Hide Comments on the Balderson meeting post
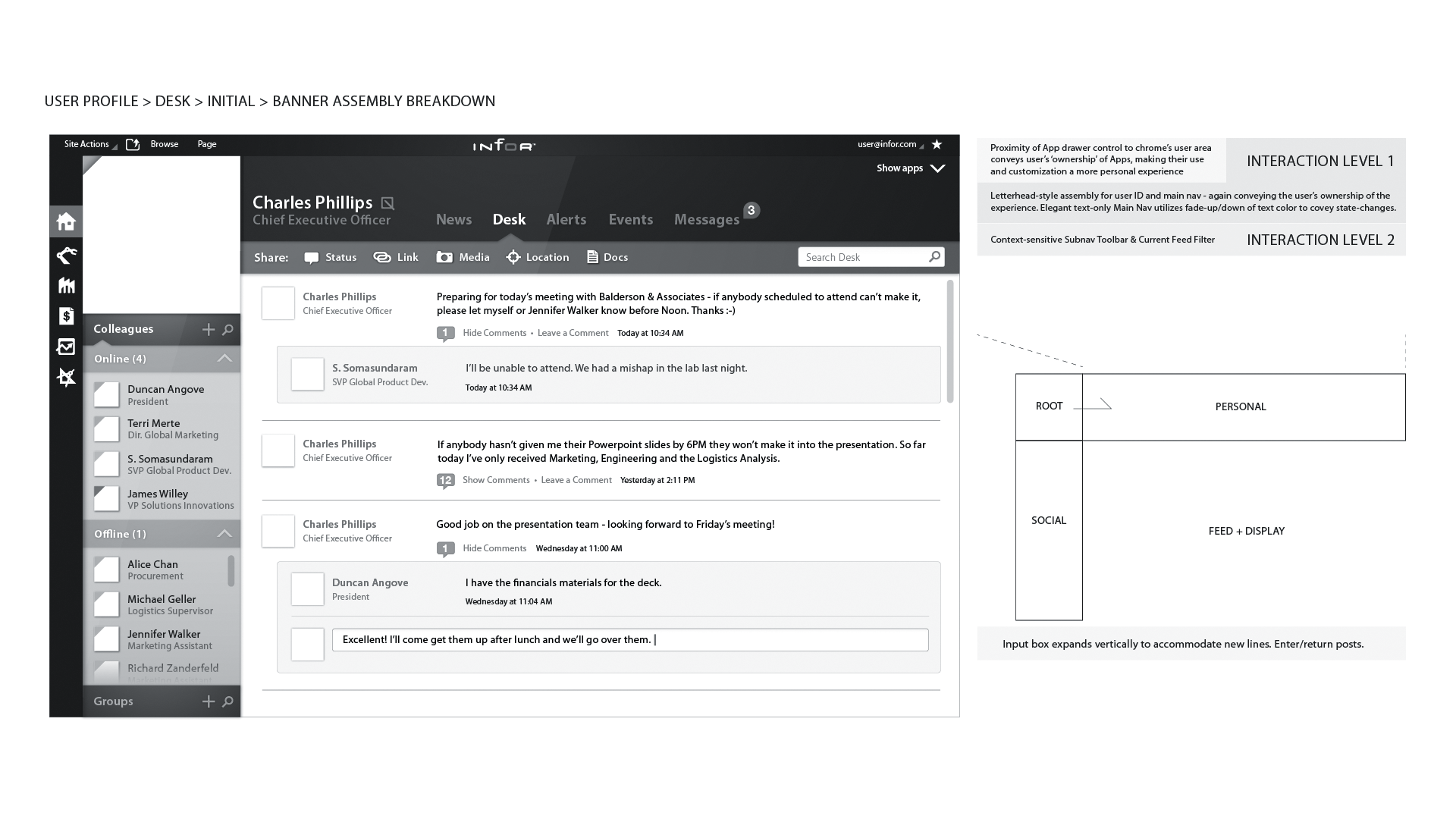The width and height of the screenshot is (1456, 819). [494, 333]
